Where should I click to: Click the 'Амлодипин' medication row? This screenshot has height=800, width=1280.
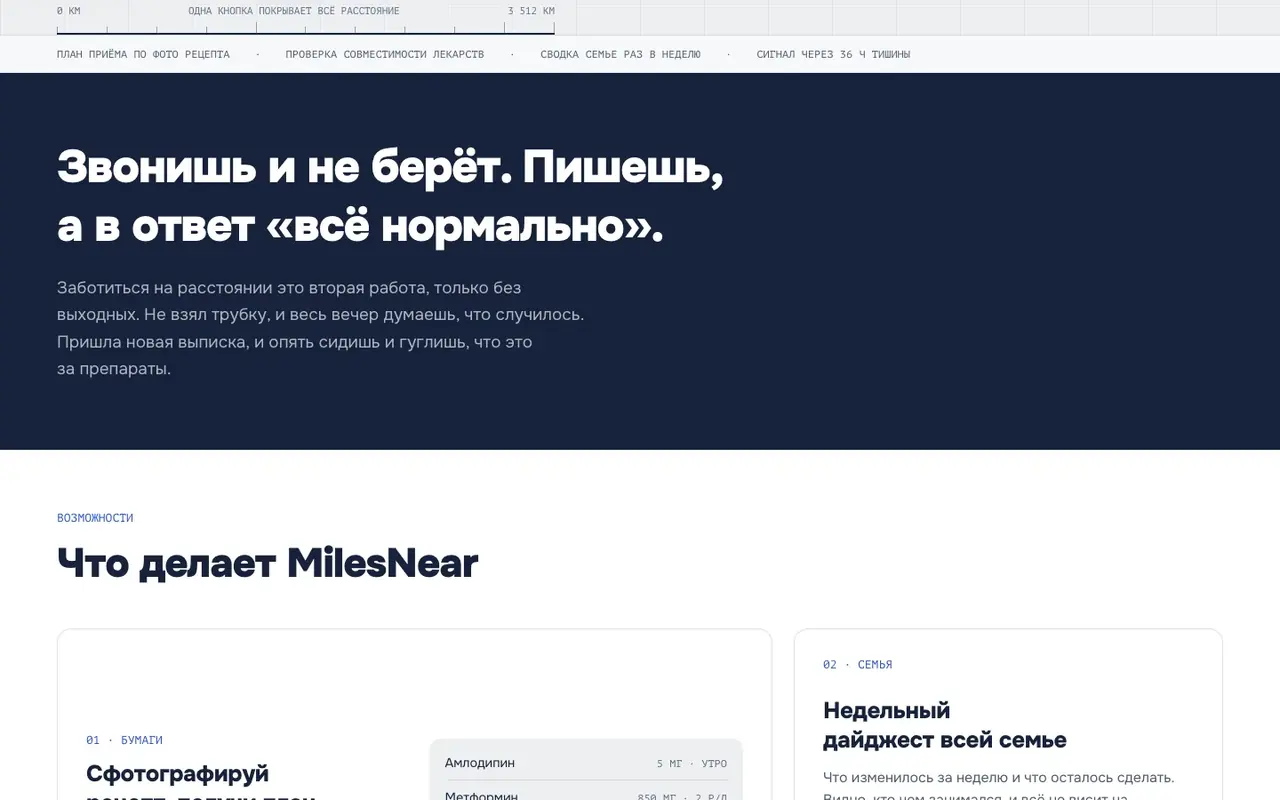tap(586, 763)
